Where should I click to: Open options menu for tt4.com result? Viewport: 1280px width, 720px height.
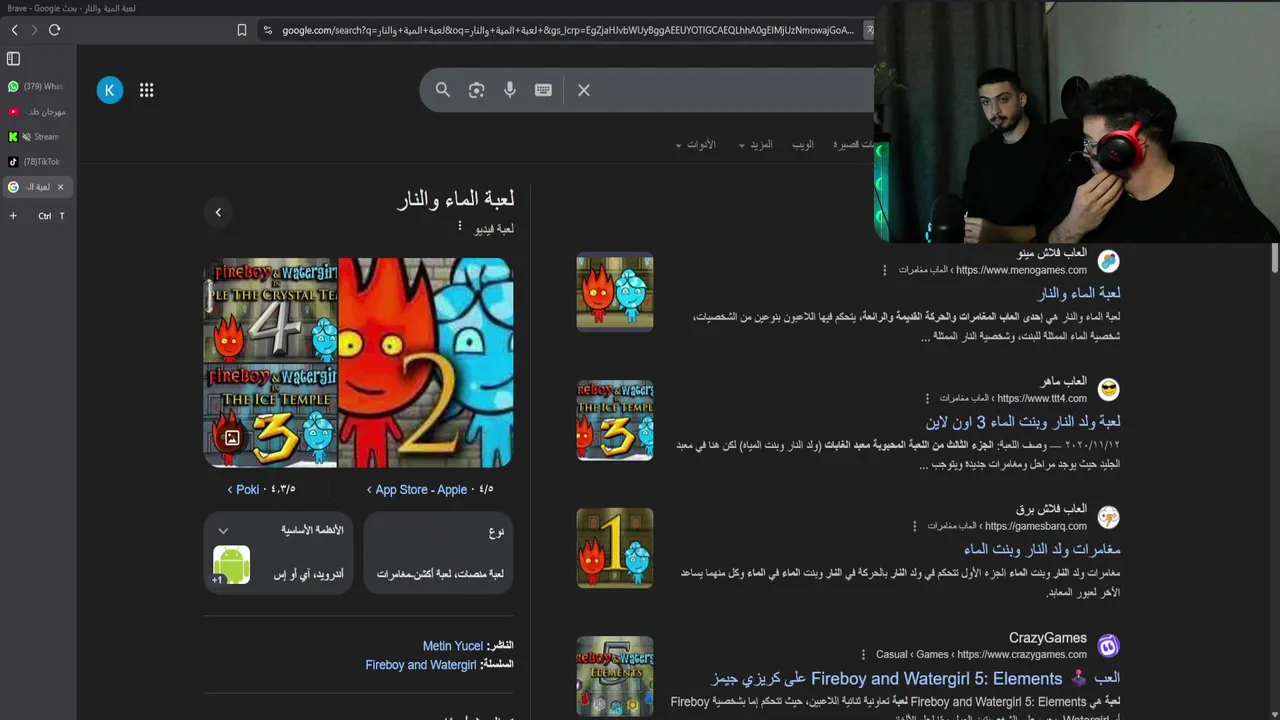click(927, 398)
